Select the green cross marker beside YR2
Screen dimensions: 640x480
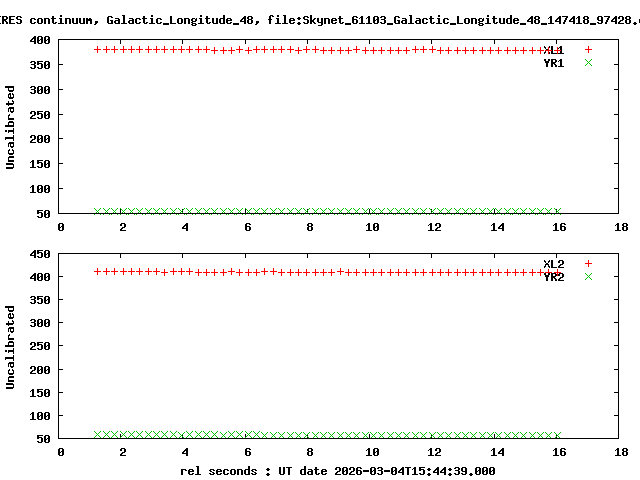click(x=588, y=277)
